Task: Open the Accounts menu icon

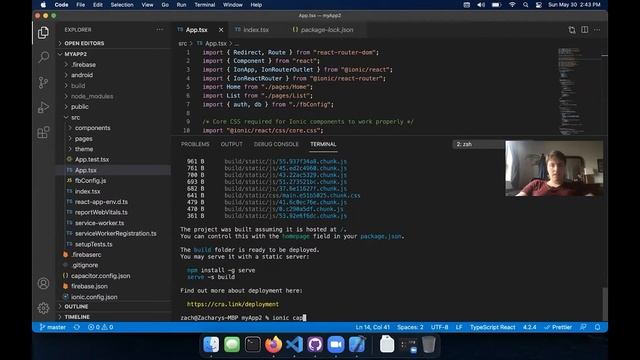Action: tap(43, 283)
